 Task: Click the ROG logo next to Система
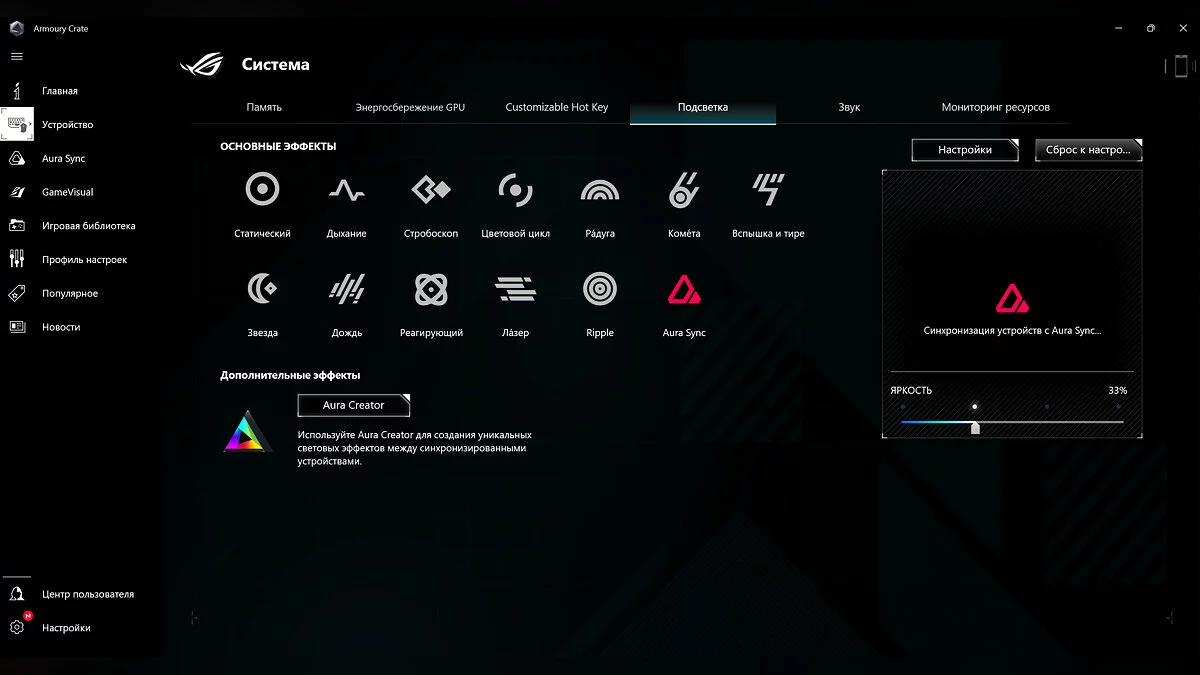point(202,65)
